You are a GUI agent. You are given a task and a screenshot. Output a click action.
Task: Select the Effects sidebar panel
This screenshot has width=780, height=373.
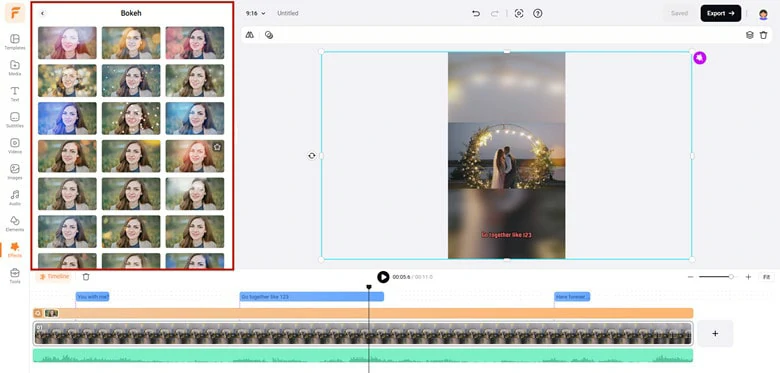(15, 250)
